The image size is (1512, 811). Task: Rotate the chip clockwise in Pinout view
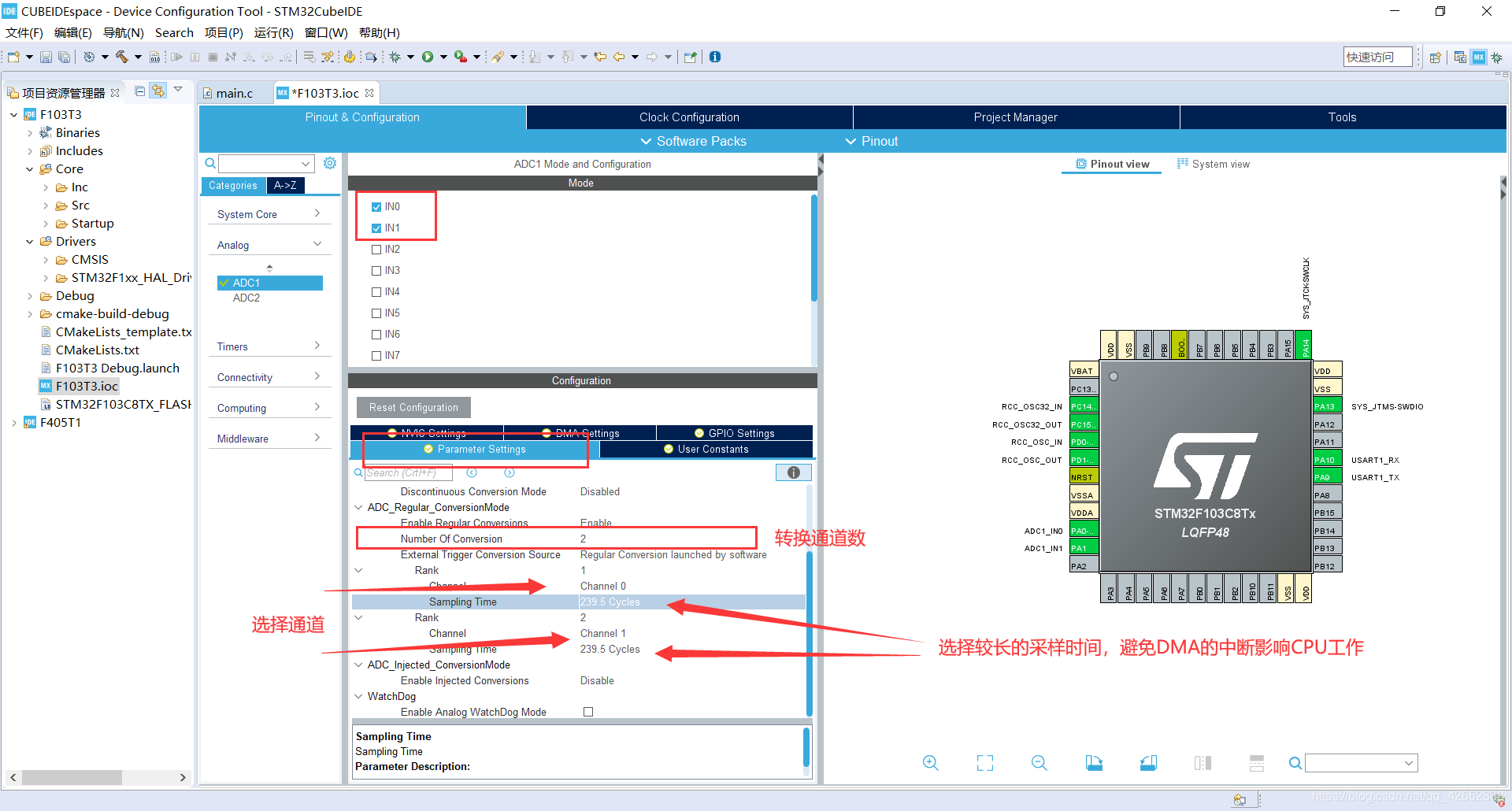pos(1094,762)
